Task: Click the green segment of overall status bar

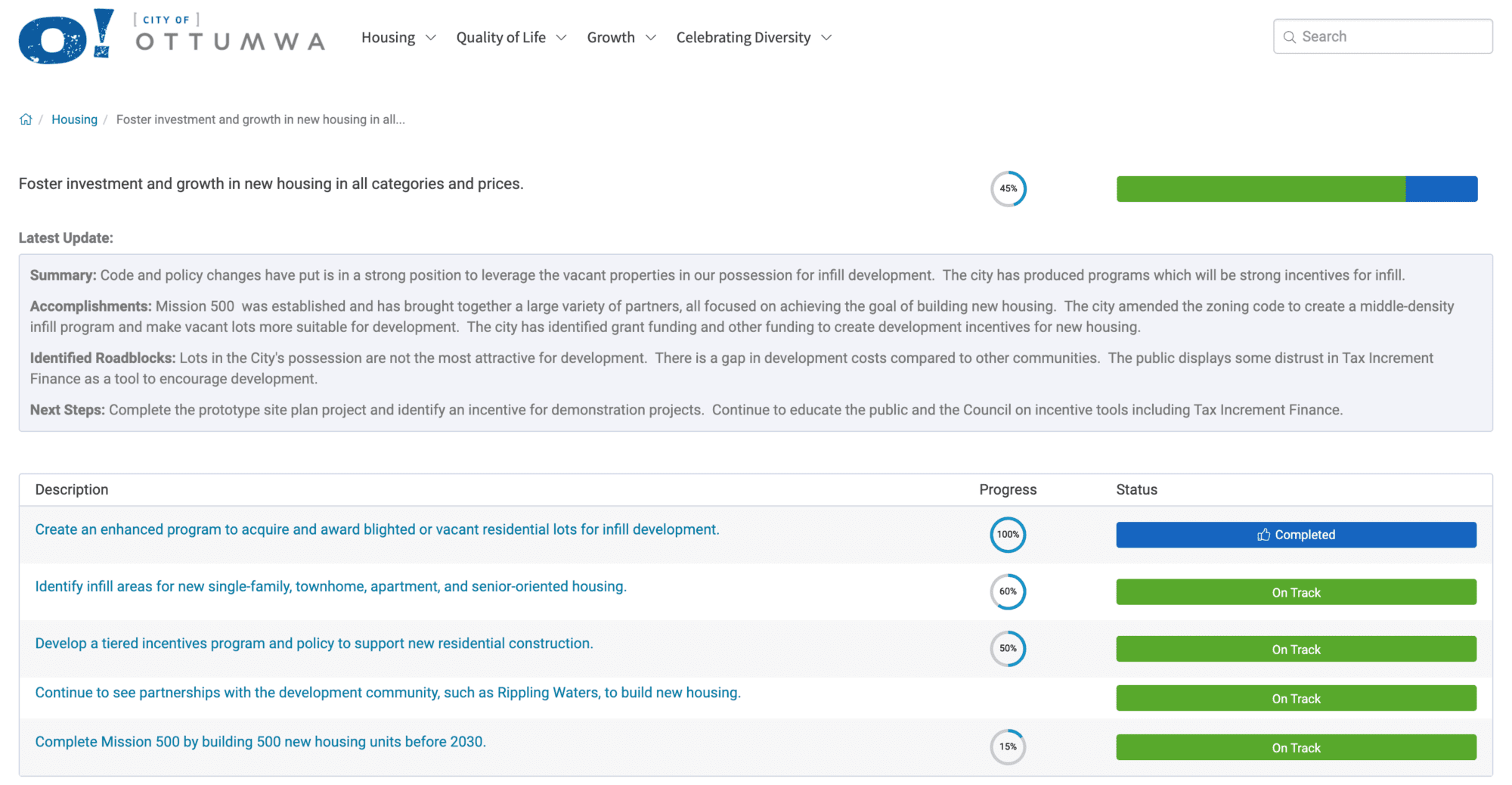Action: tap(1260, 189)
